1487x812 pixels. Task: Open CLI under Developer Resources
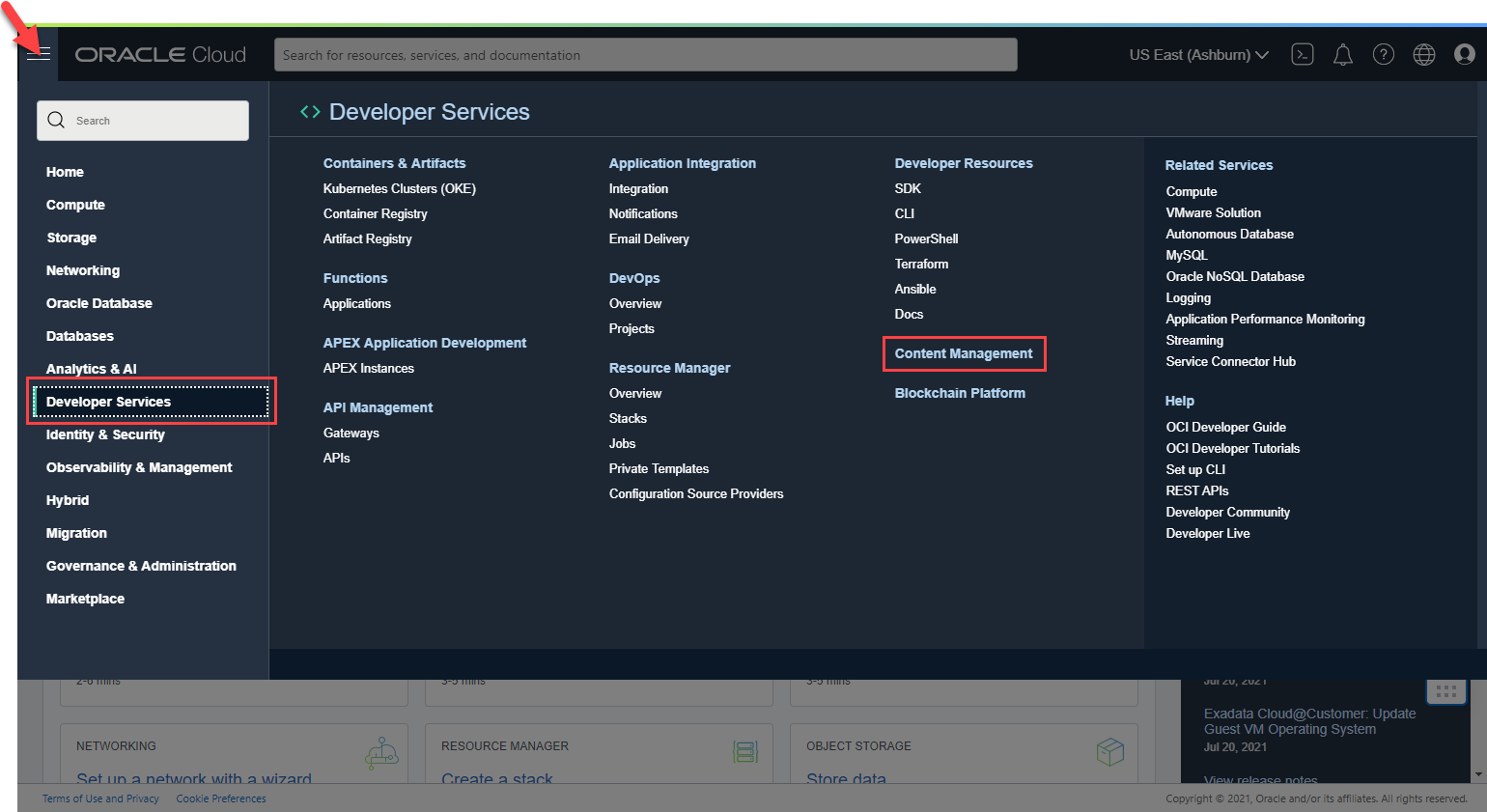pyautogui.click(x=905, y=214)
